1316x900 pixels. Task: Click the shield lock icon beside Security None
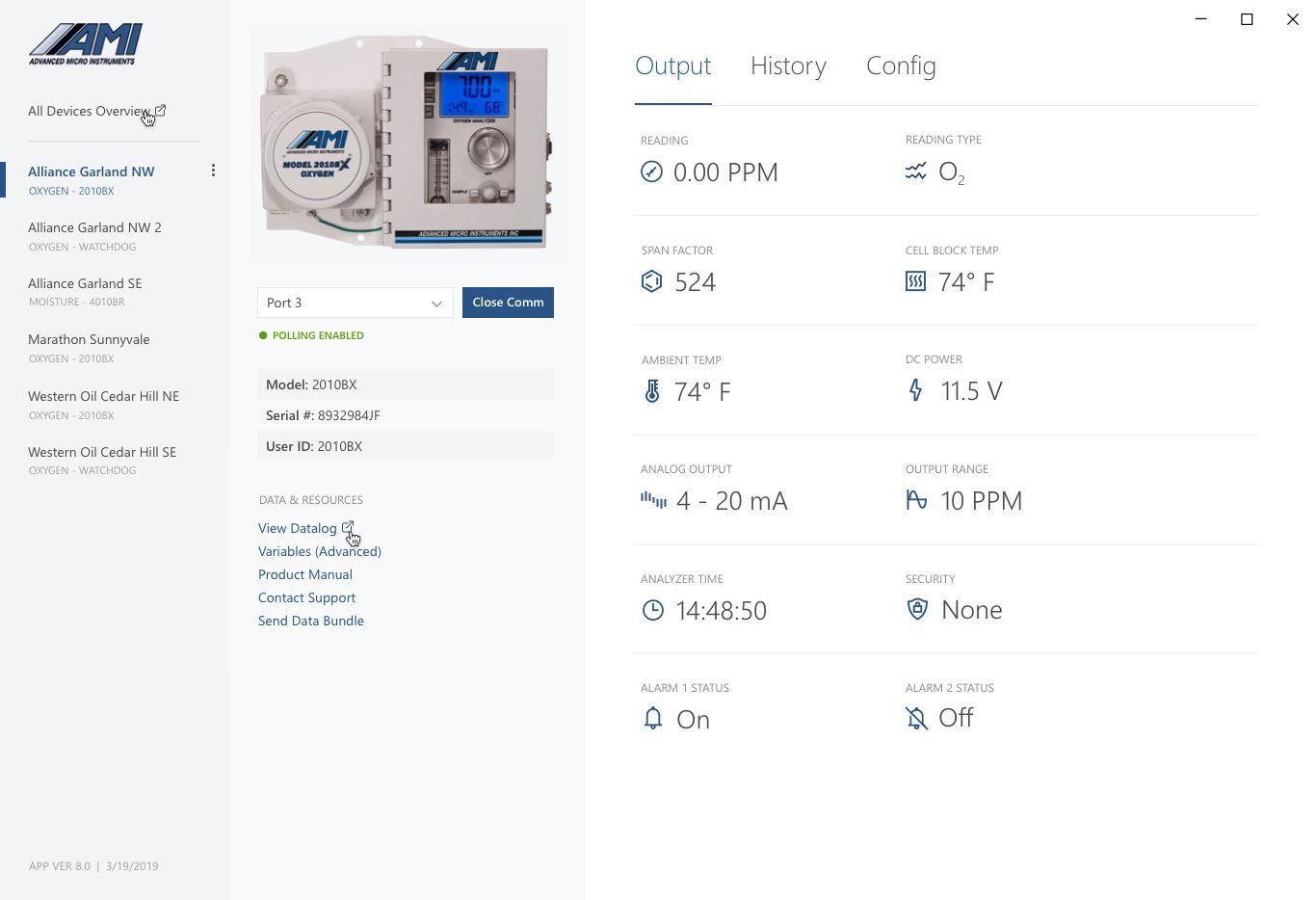(x=917, y=609)
